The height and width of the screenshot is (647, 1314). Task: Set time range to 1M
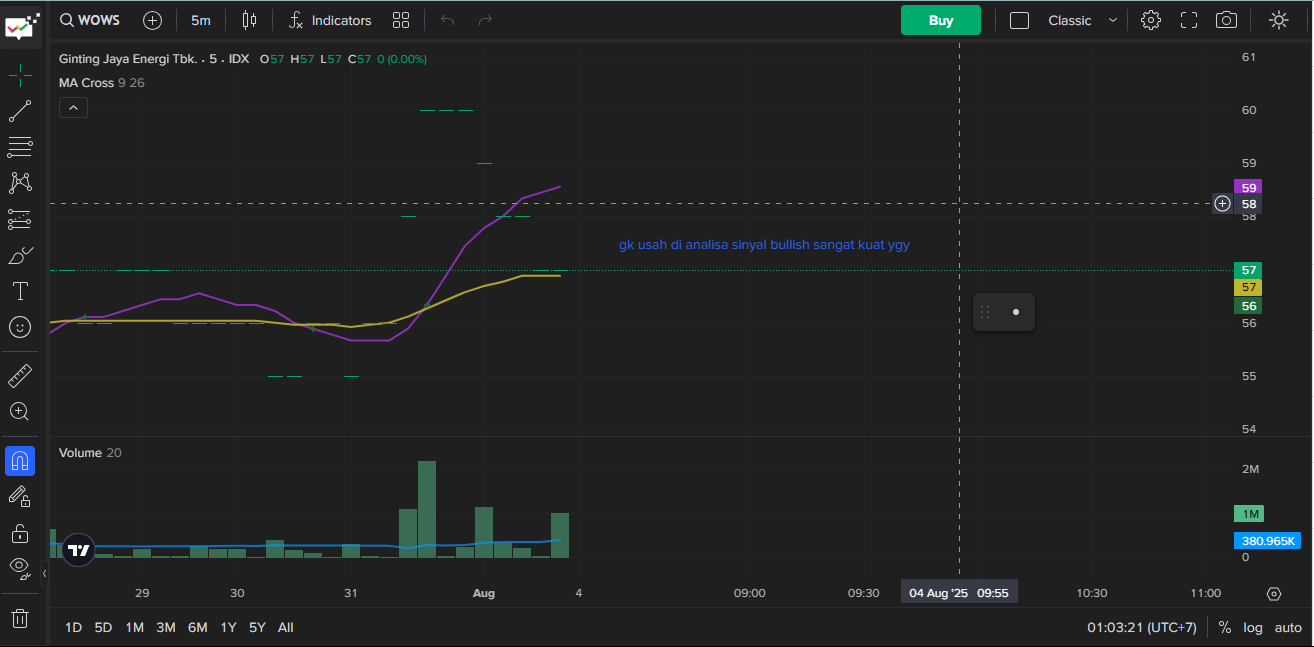134,627
